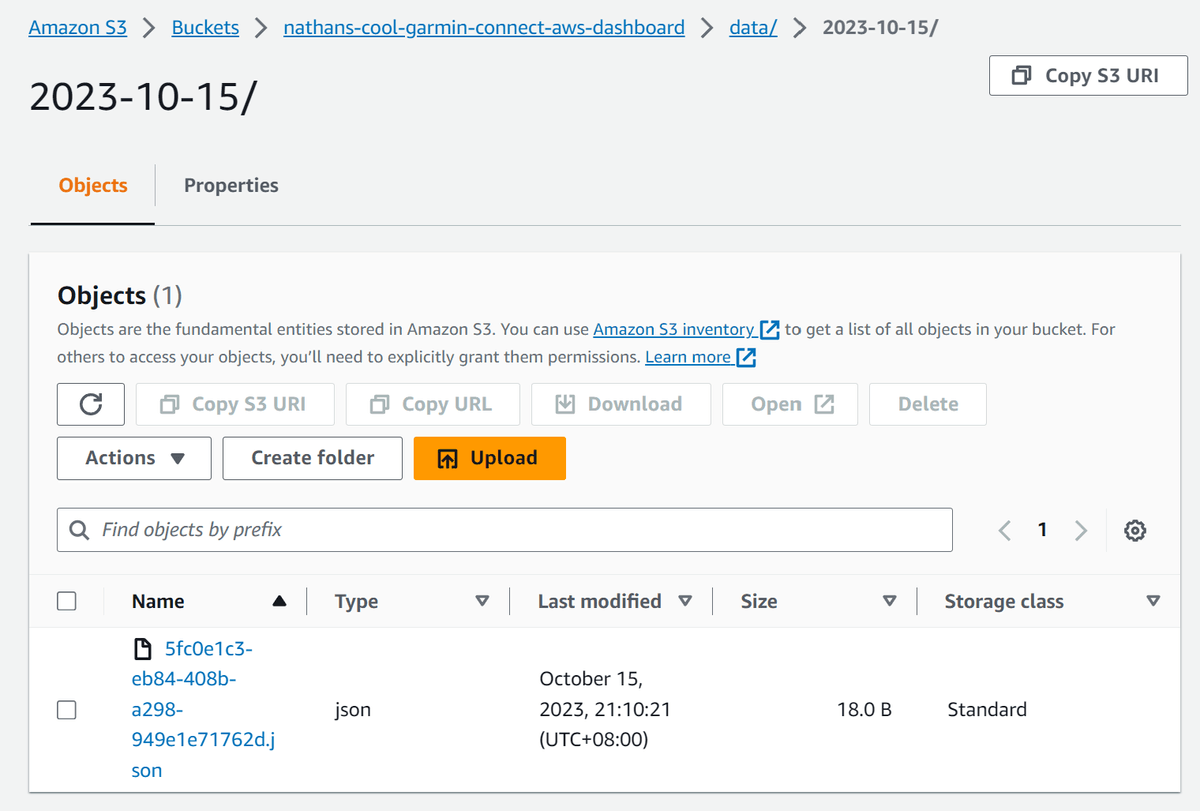Viewport: 1200px width, 811px height.
Task: Select the Objects tab
Action: coord(93,185)
